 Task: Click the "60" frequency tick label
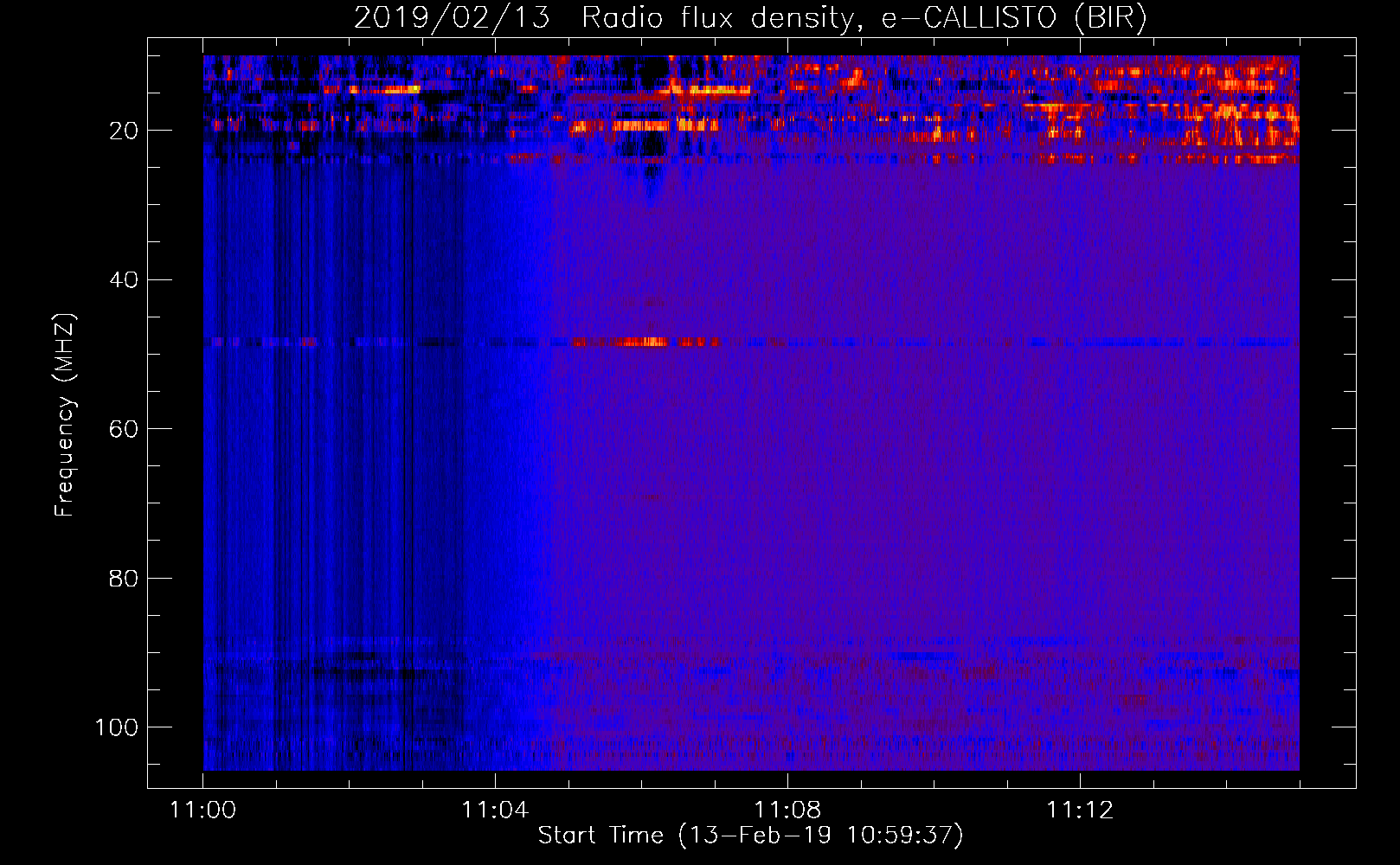124,429
